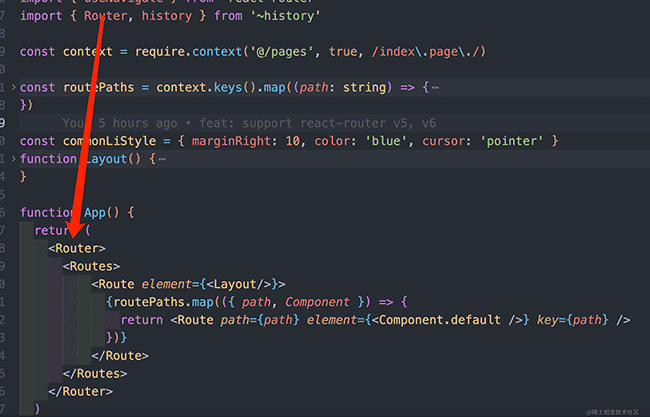
Task: Click the 'pointer' cursor string
Action: pyautogui.click(x=512, y=141)
